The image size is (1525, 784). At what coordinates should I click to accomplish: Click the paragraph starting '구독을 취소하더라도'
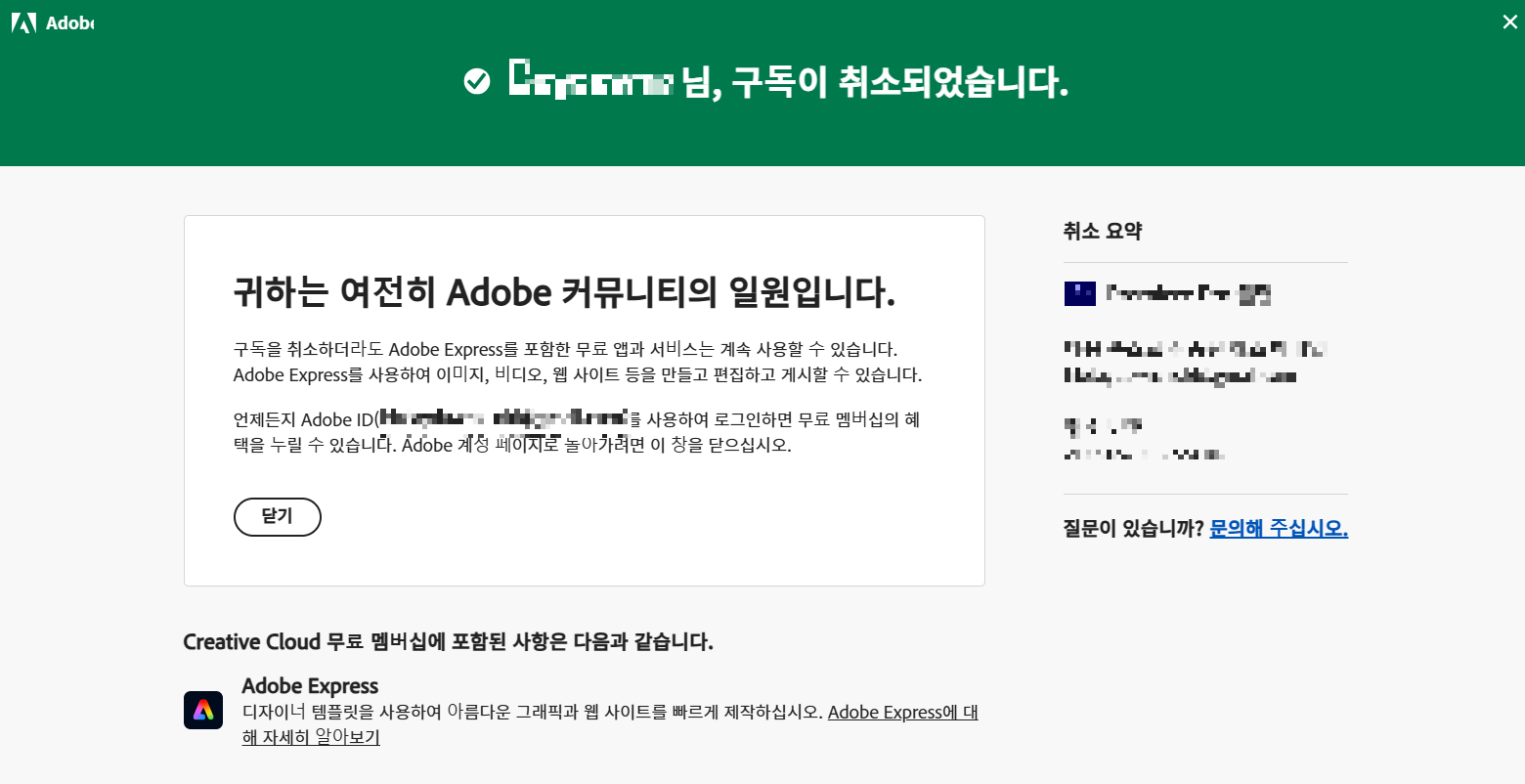[x=578, y=362]
